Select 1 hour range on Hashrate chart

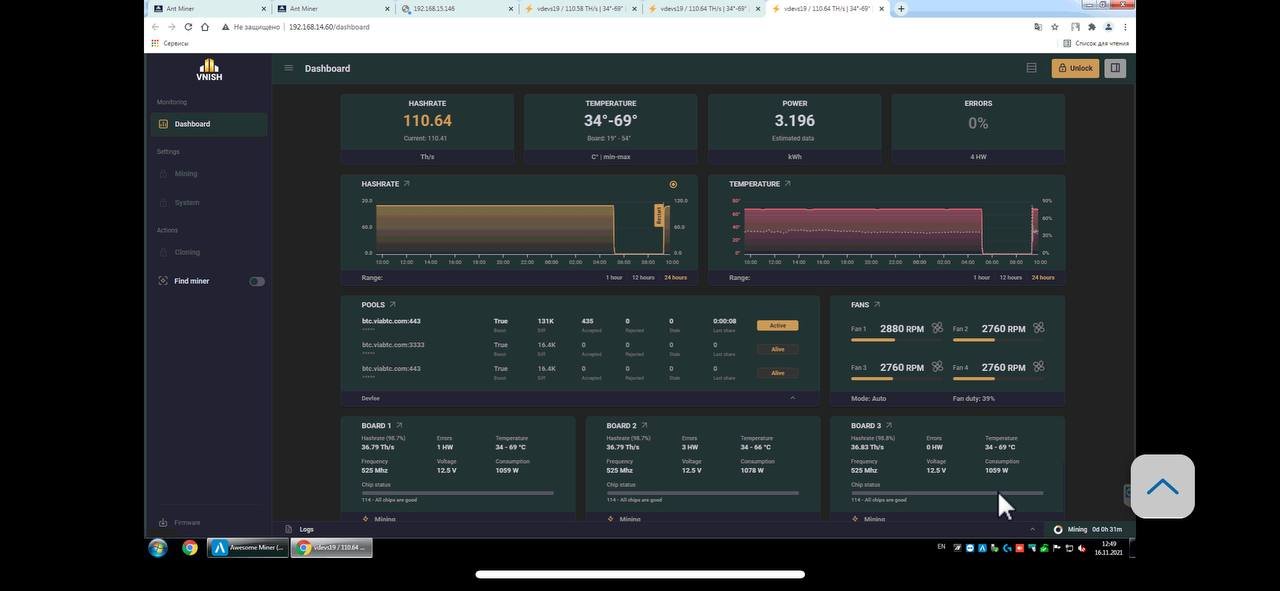point(614,277)
